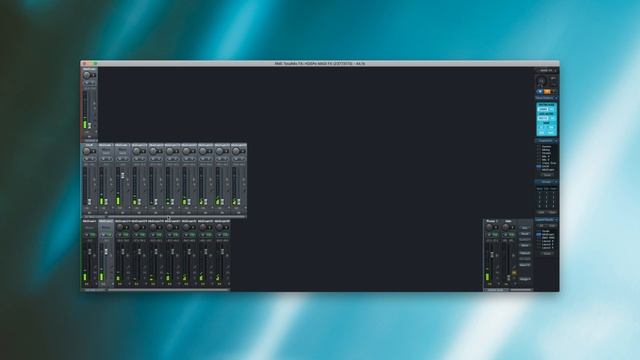Activate the Talkback button
This screenshot has width=640, height=360.
click(x=525, y=253)
